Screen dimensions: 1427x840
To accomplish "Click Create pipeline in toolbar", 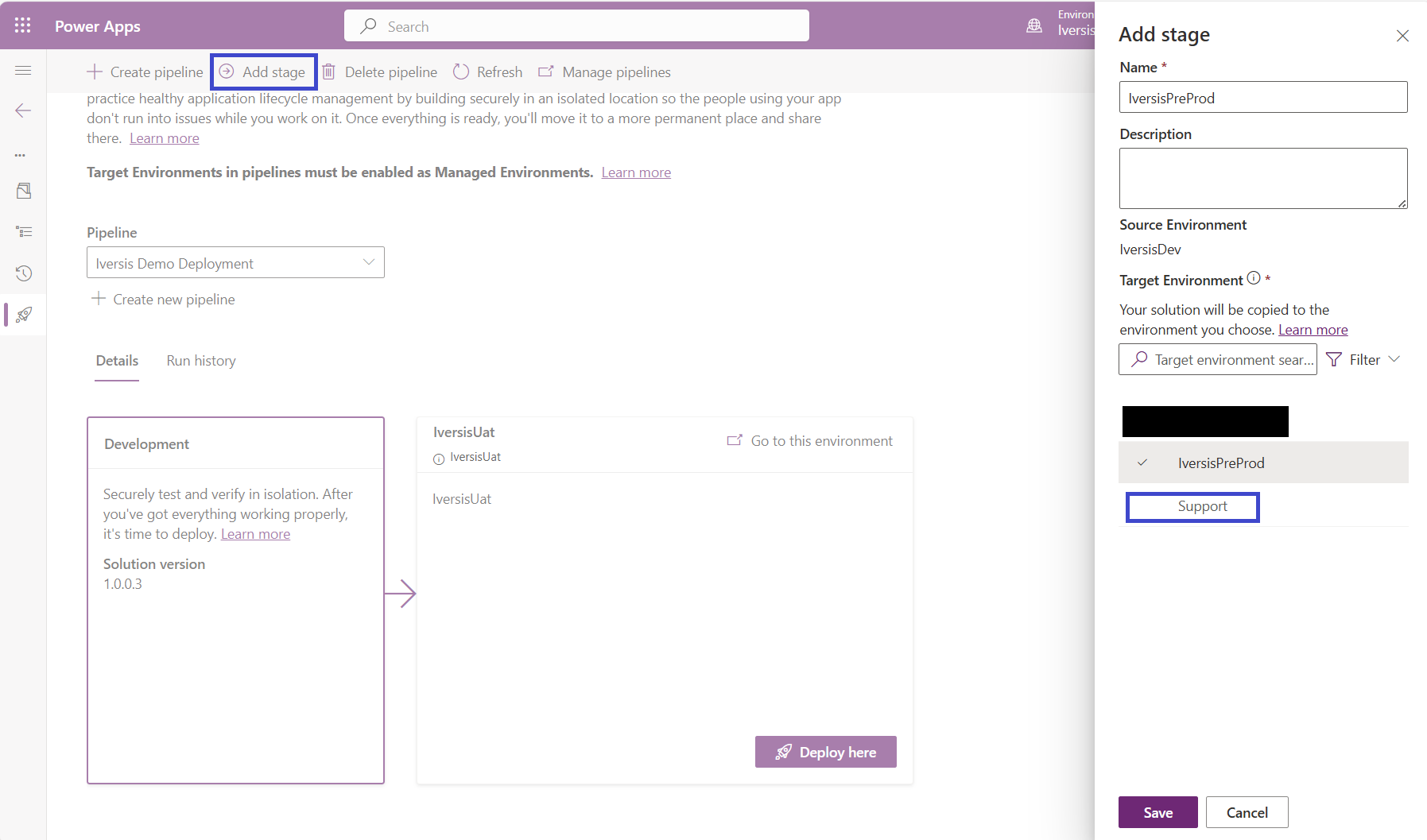I will 145,72.
